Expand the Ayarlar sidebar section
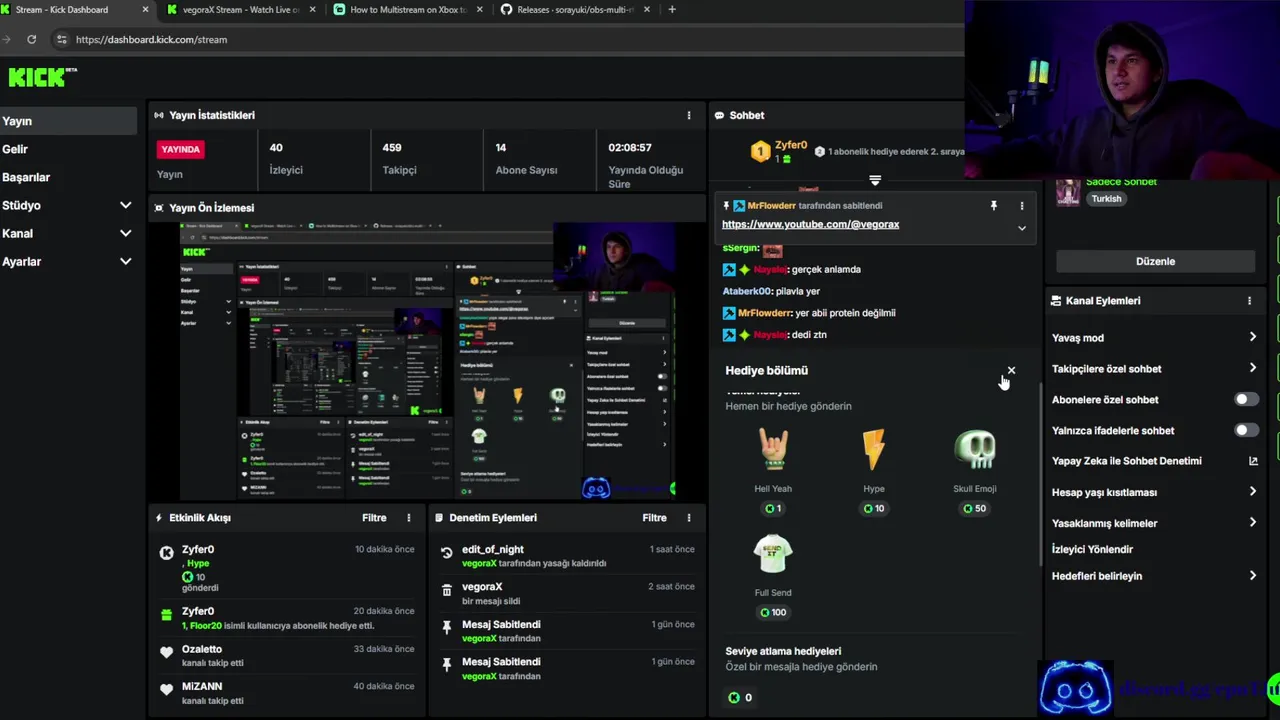The width and height of the screenshot is (1280, 720). (x=125, y=261)
